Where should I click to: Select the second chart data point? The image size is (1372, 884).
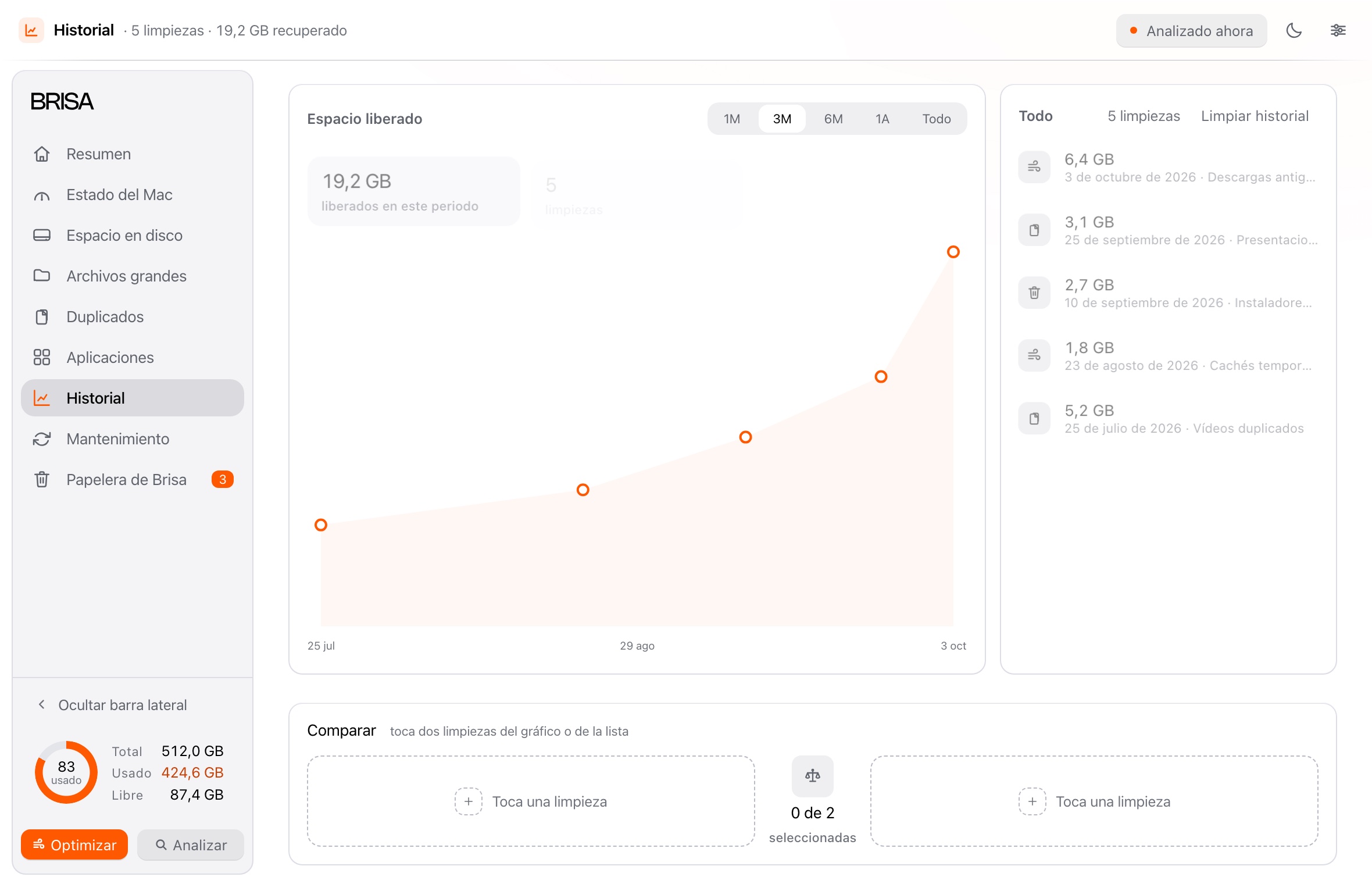tap(583, 490)
